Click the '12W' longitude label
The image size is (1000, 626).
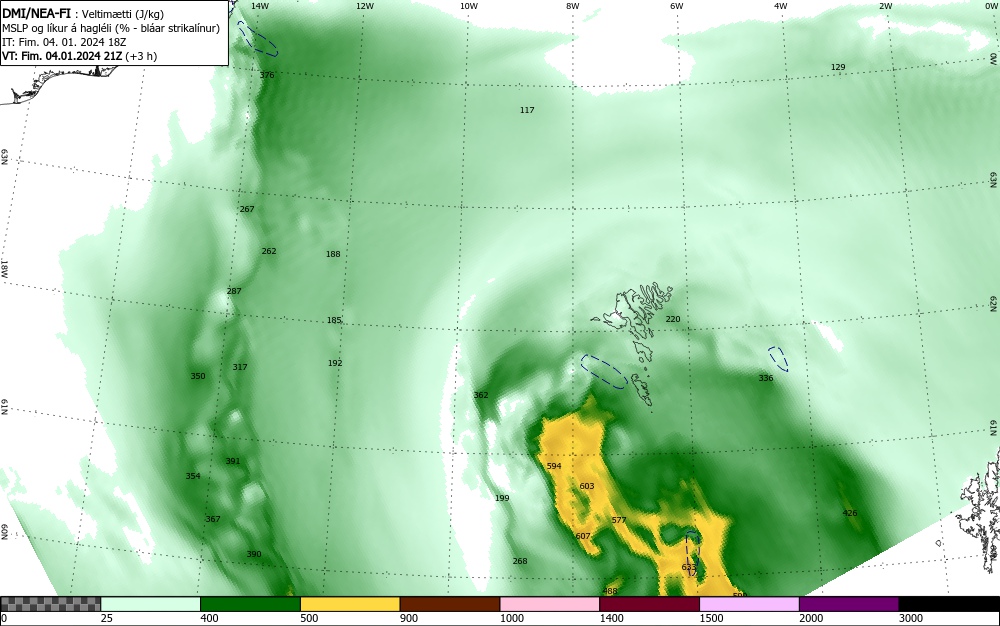tap(364, 6)
